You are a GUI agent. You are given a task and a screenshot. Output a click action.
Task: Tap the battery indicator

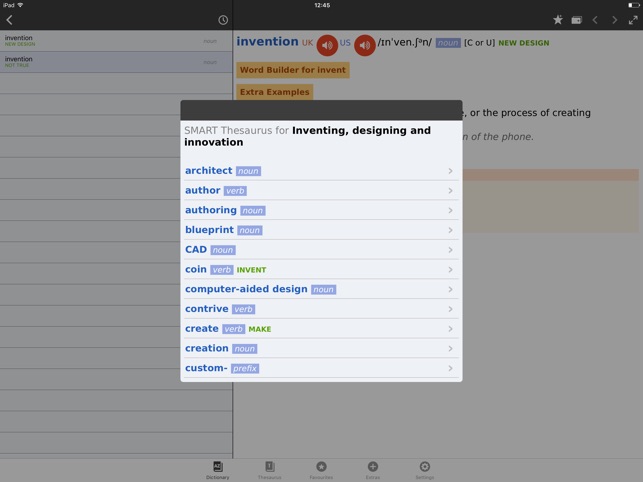coord(634,5)
